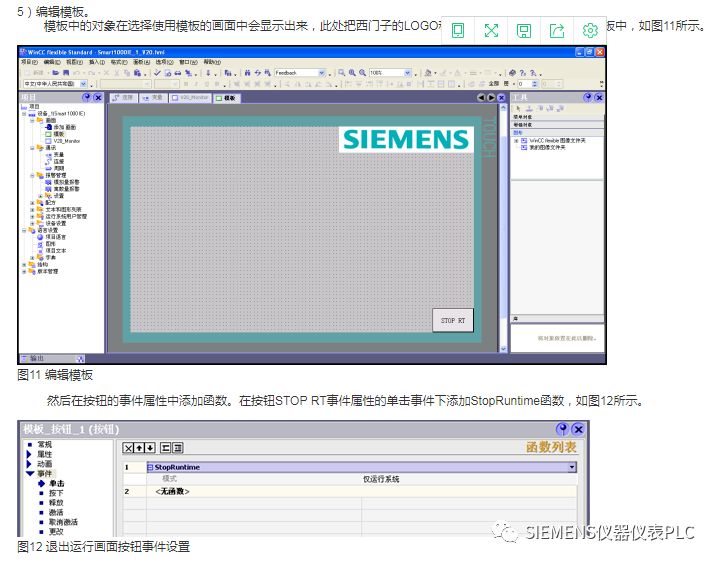Click the WinCC help book icon
This screenshot has width=717, height=563.
513,73
